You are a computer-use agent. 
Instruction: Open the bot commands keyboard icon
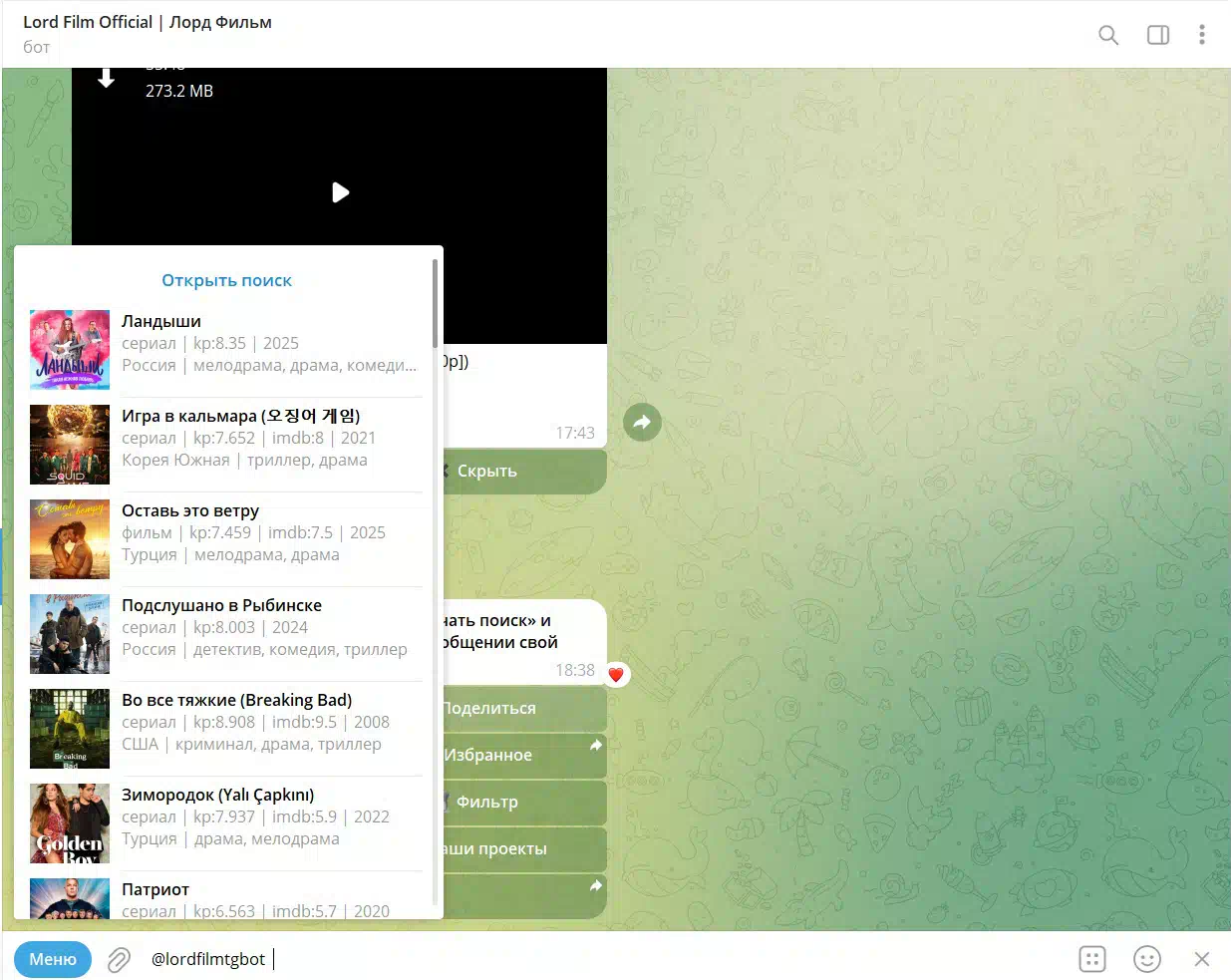point(1092,959)
